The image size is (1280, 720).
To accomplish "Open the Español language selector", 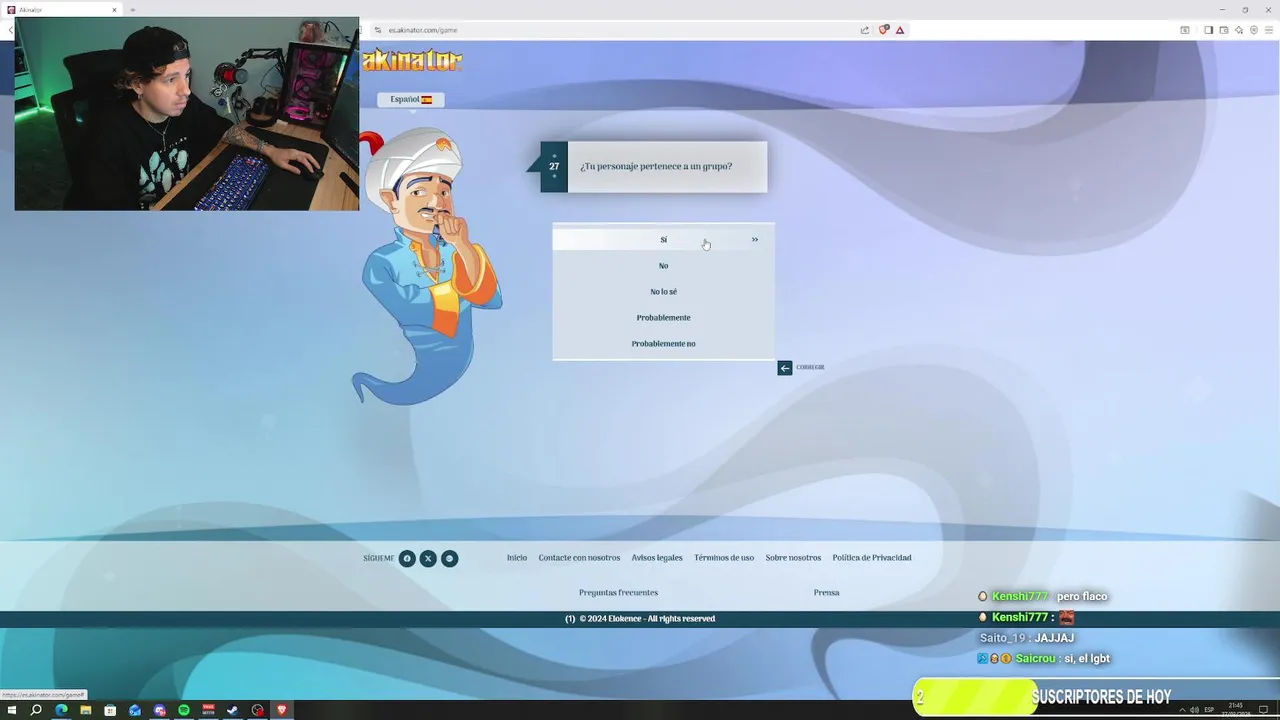I will [x=410, y=99].
